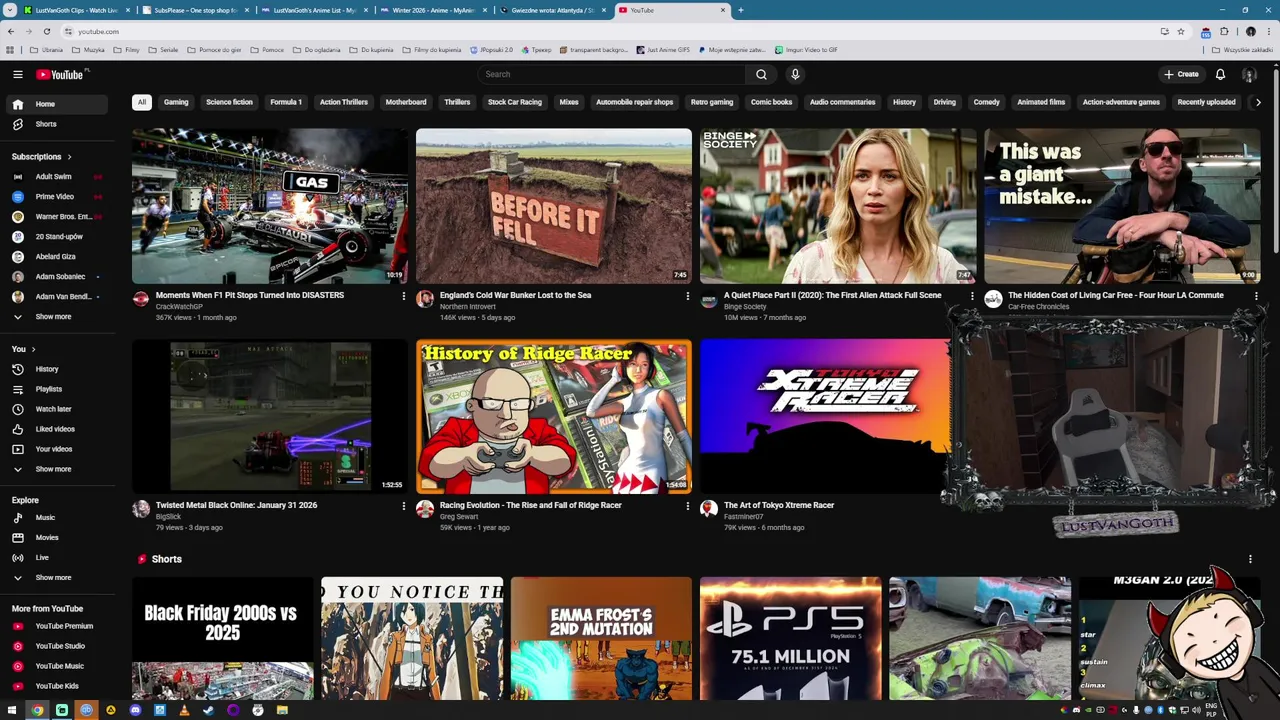Open Adult Swim subscription channel
The height and width of the screenshot is (720, 1280).
pos(59,177)
